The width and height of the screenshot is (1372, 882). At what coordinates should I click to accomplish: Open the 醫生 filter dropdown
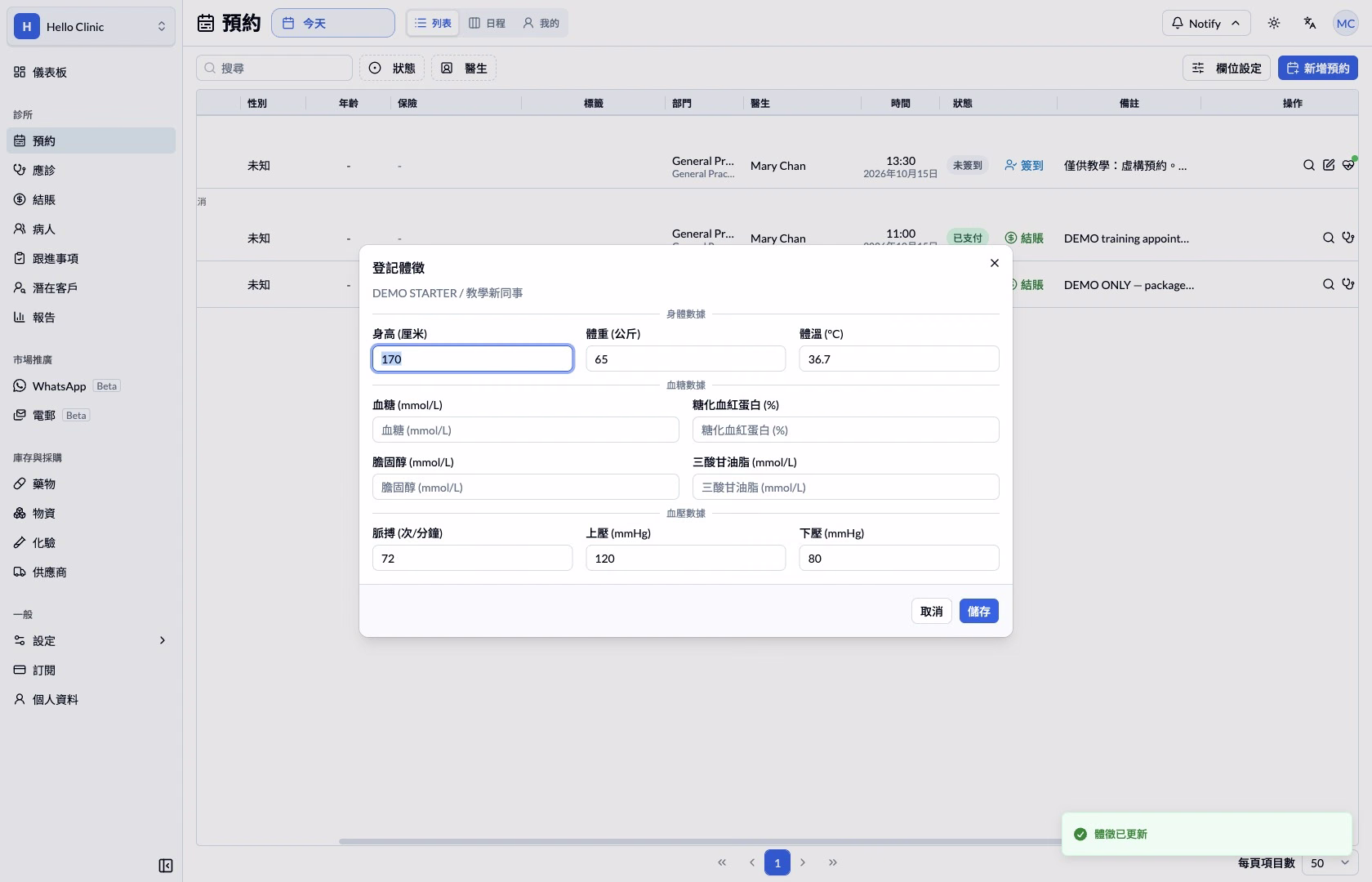point(464,68)
